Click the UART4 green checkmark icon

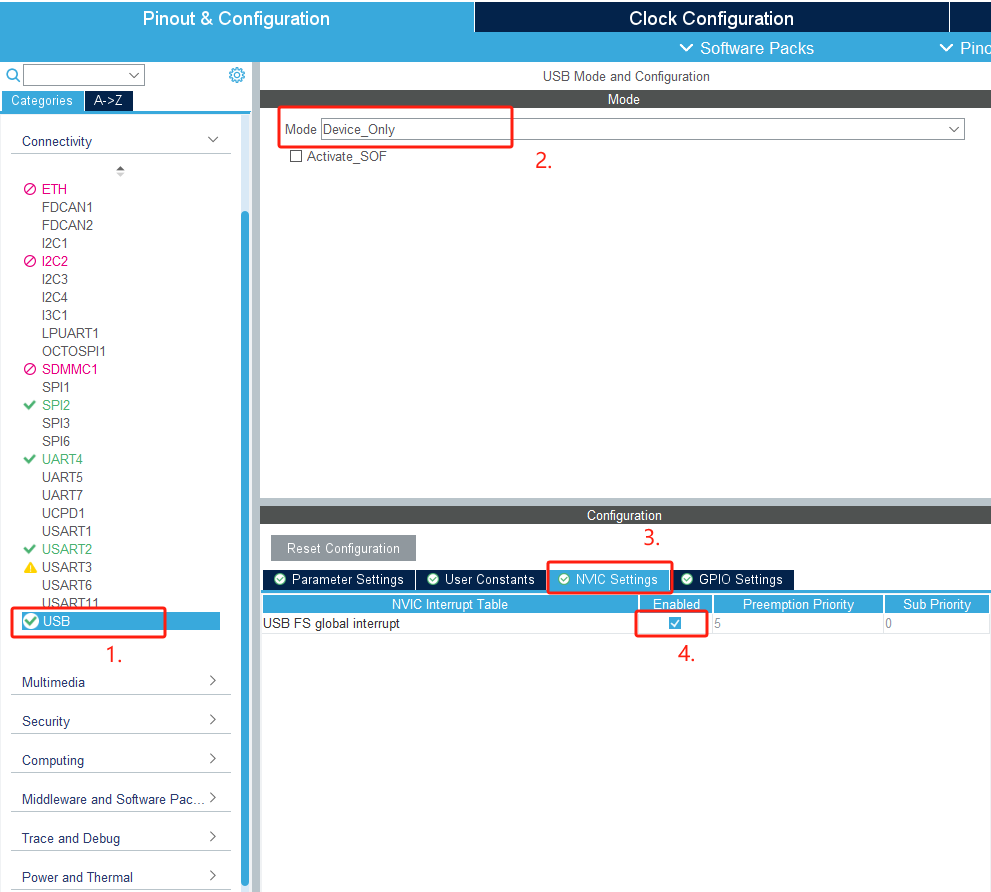click(29, 459)
